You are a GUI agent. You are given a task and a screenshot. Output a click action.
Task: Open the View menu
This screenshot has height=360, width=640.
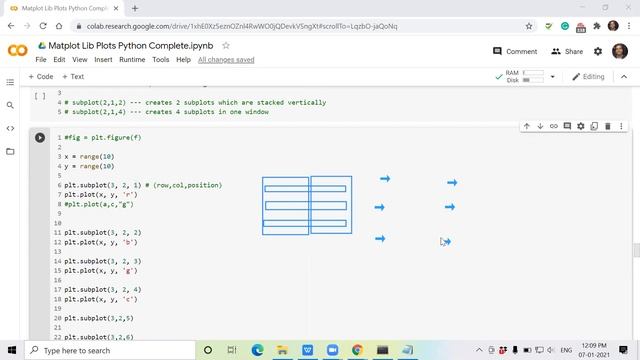click(80, 60)
